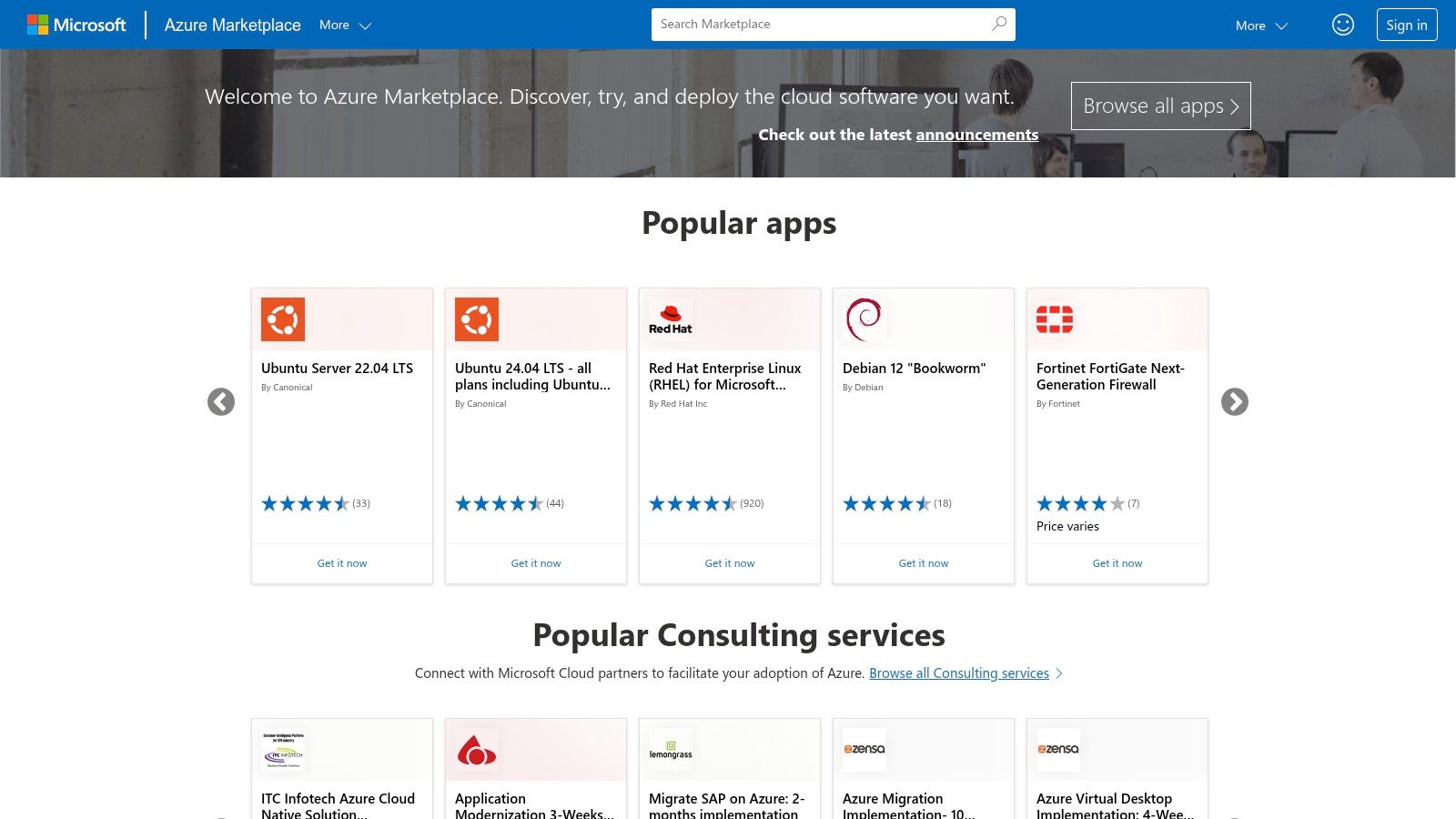Get it now for Ubuntu Server 22.04
The image size is (1456, 819).
click(x=342, y=563)
